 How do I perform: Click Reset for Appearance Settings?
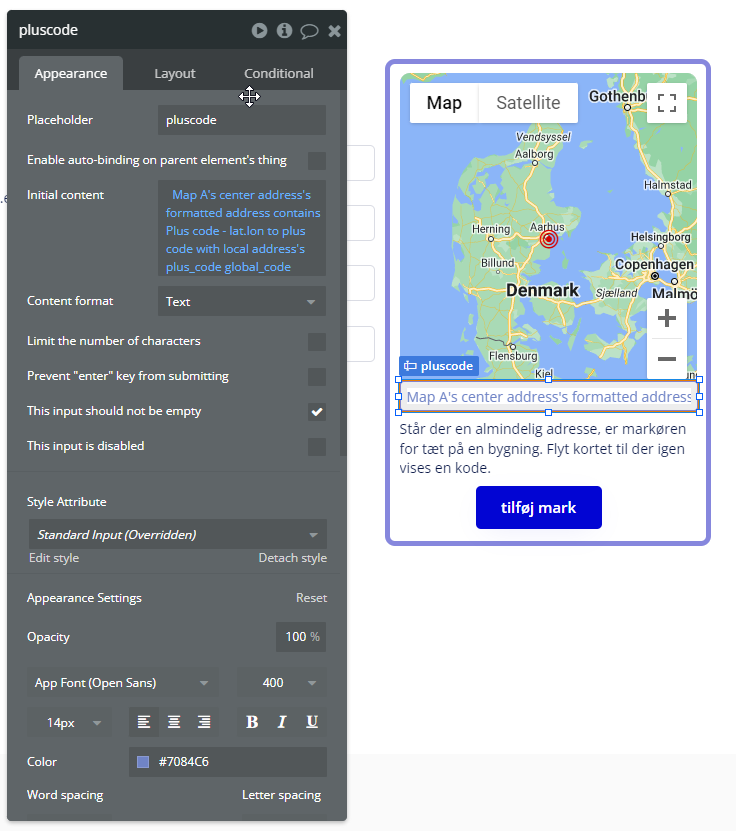pyautogui.click(x=311, y=598)
